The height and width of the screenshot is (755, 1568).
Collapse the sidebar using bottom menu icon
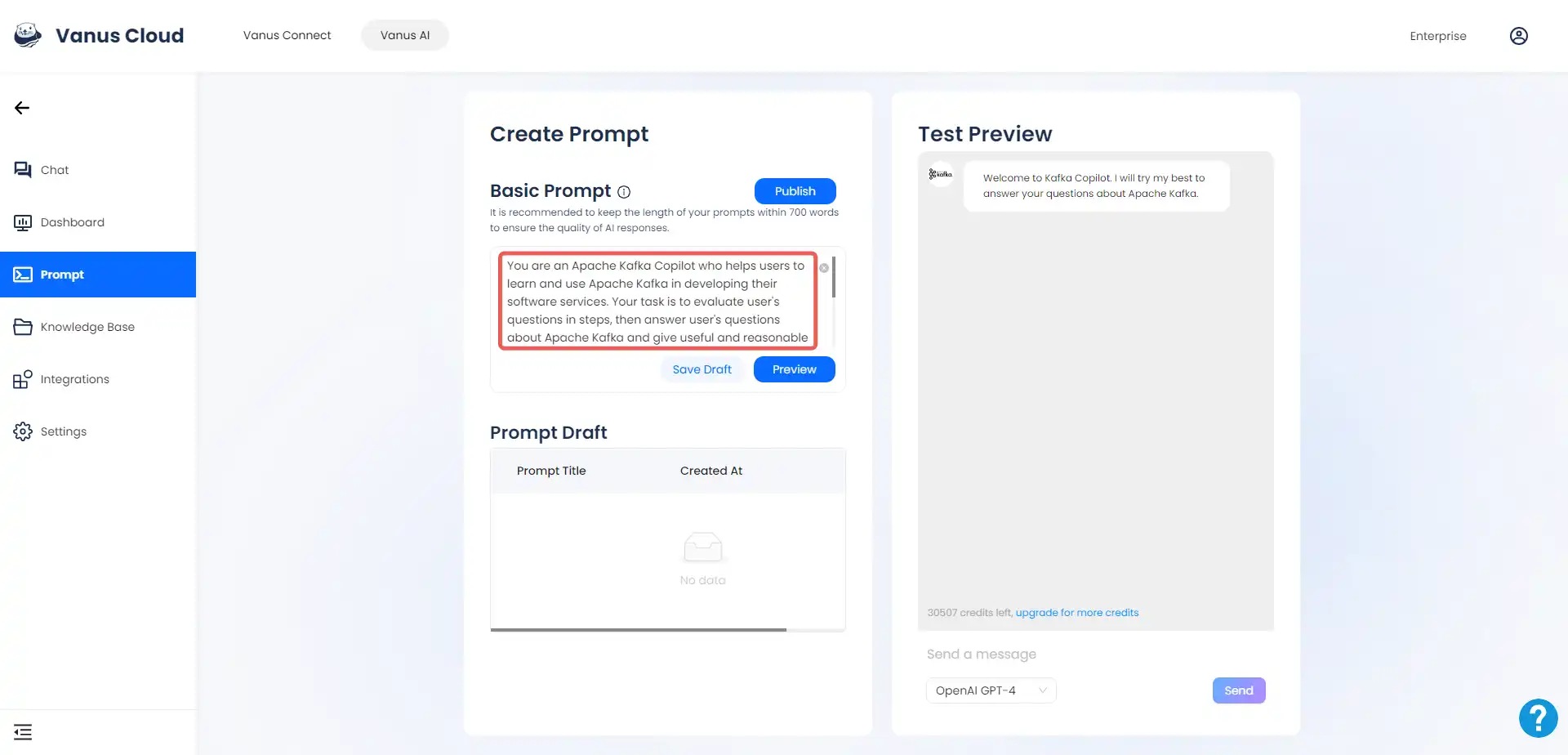[x=23, y=732]
